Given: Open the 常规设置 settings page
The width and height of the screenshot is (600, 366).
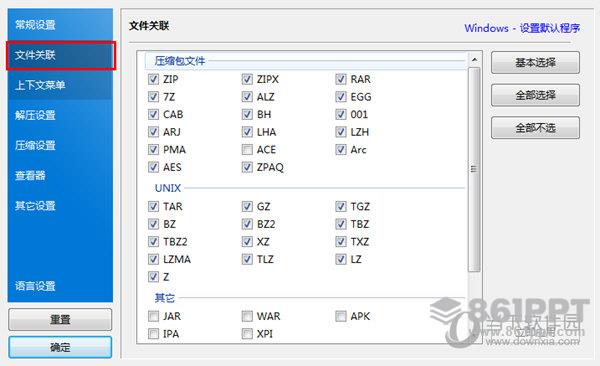Looking at the screenshot, I should pos(60,25).
